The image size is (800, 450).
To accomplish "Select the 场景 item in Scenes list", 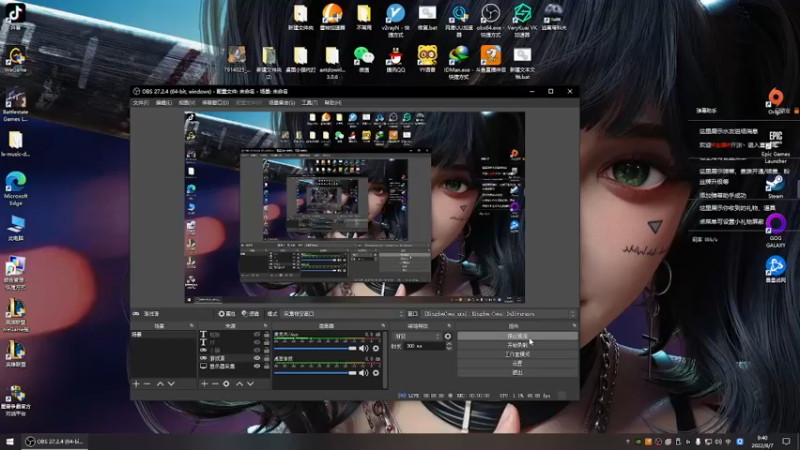I will pos(163,335).
